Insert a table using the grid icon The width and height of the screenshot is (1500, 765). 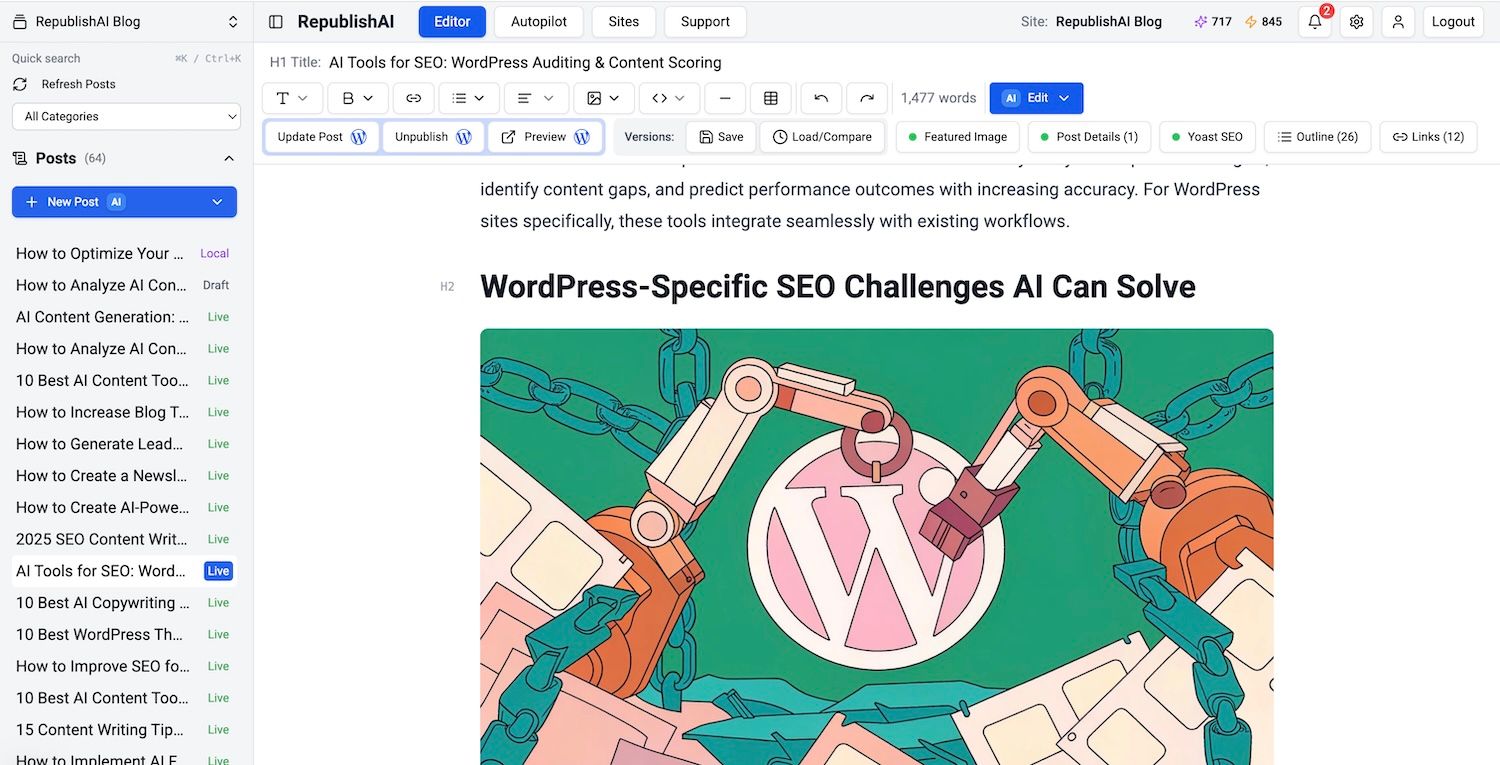771,98
